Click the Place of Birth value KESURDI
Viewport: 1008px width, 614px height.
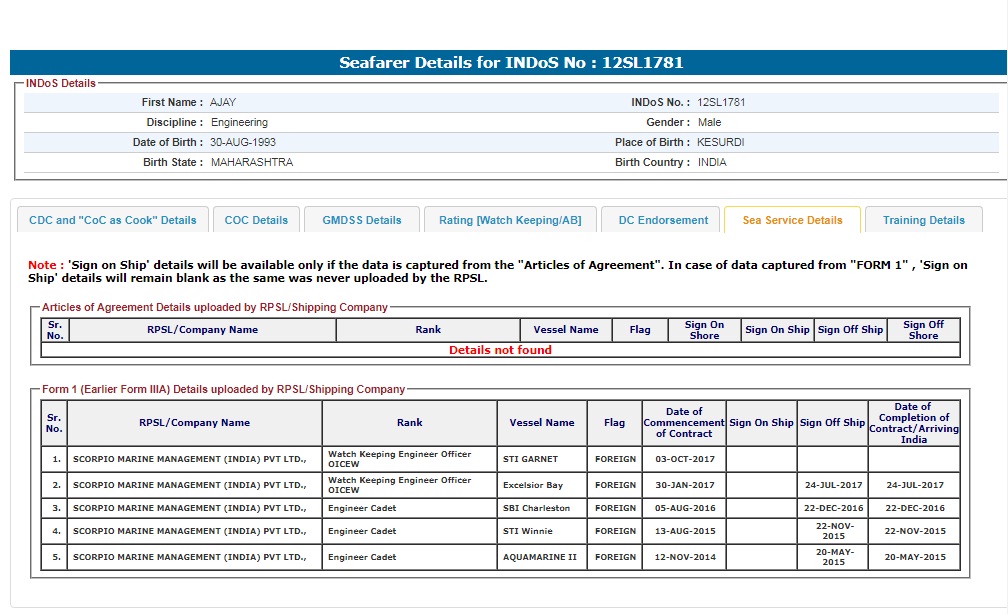[x=720, y=142]
